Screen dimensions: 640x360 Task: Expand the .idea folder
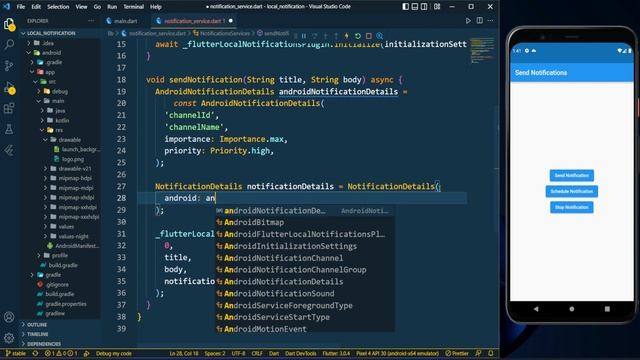48,43
